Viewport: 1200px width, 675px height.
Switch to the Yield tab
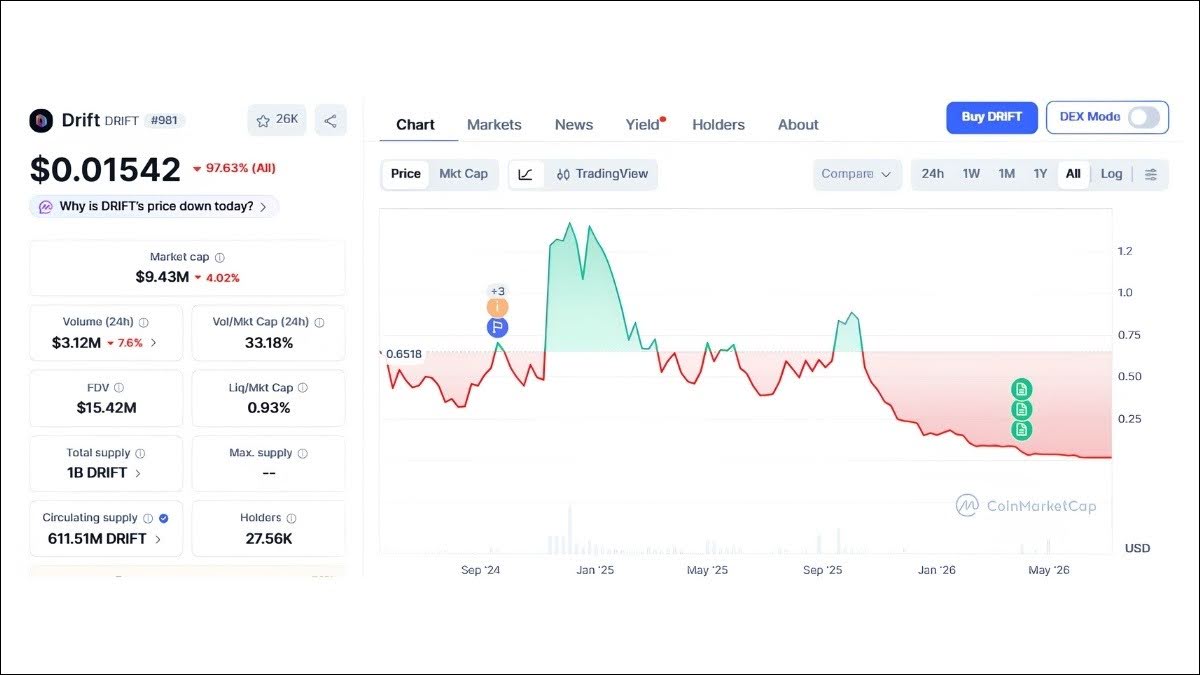tap(643, 125)
